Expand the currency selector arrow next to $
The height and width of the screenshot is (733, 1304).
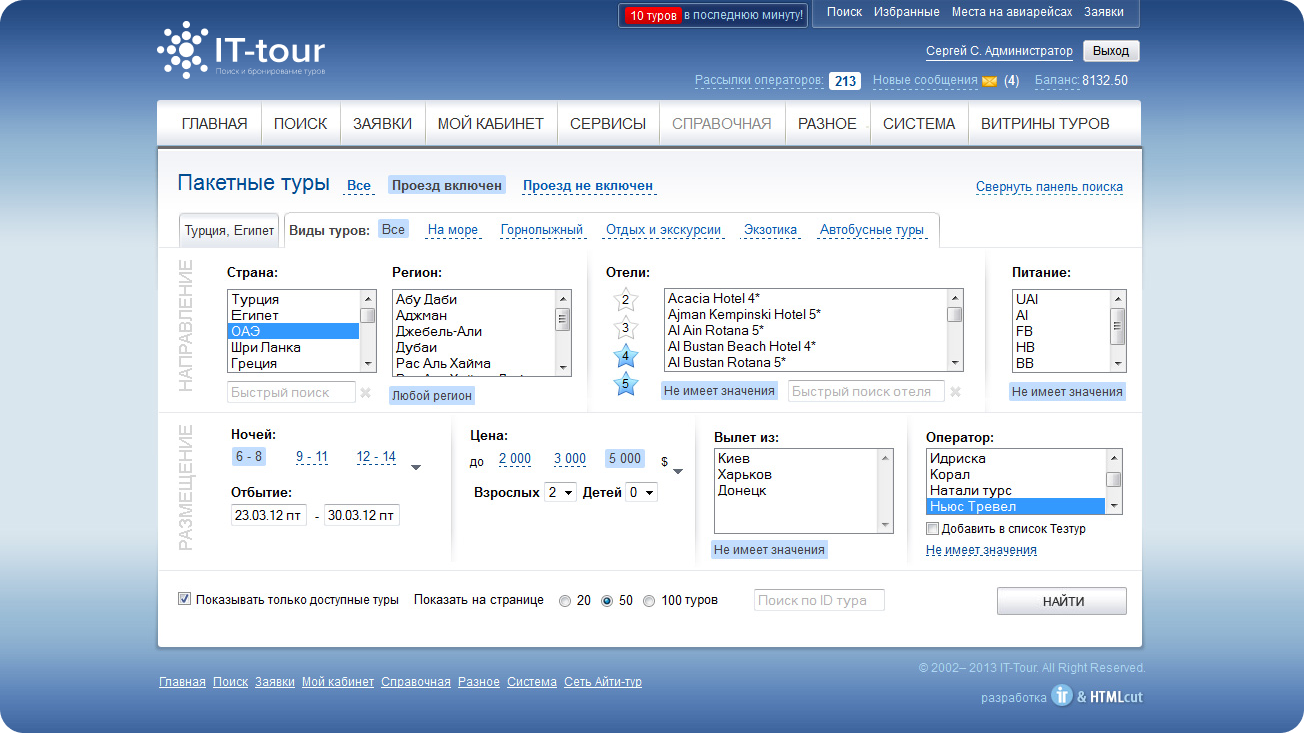(x=678, y=471)
